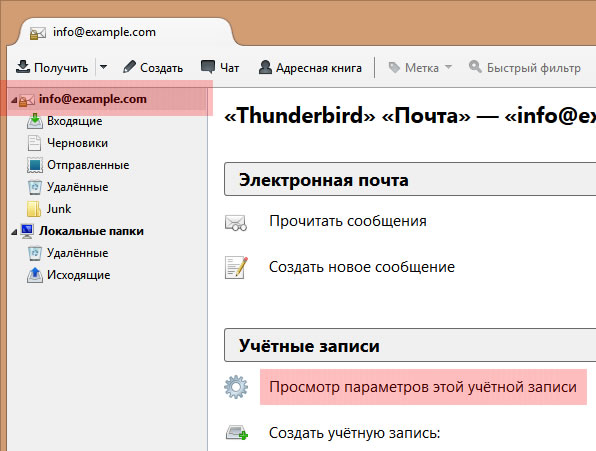Open the Входящие folder
Viewport: 596px width, 451px height.
pyautogui.click(x=74, y=121)
